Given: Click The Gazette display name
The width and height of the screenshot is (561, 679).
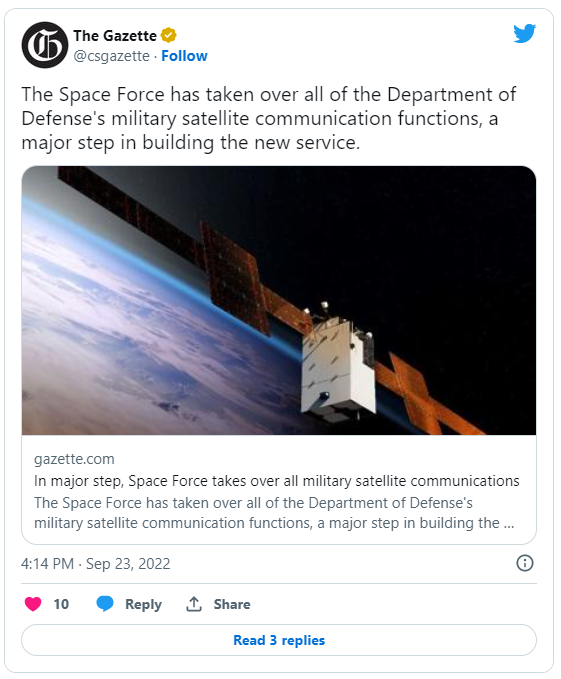Looking at the screenshot, I should (x=115, y=36).
